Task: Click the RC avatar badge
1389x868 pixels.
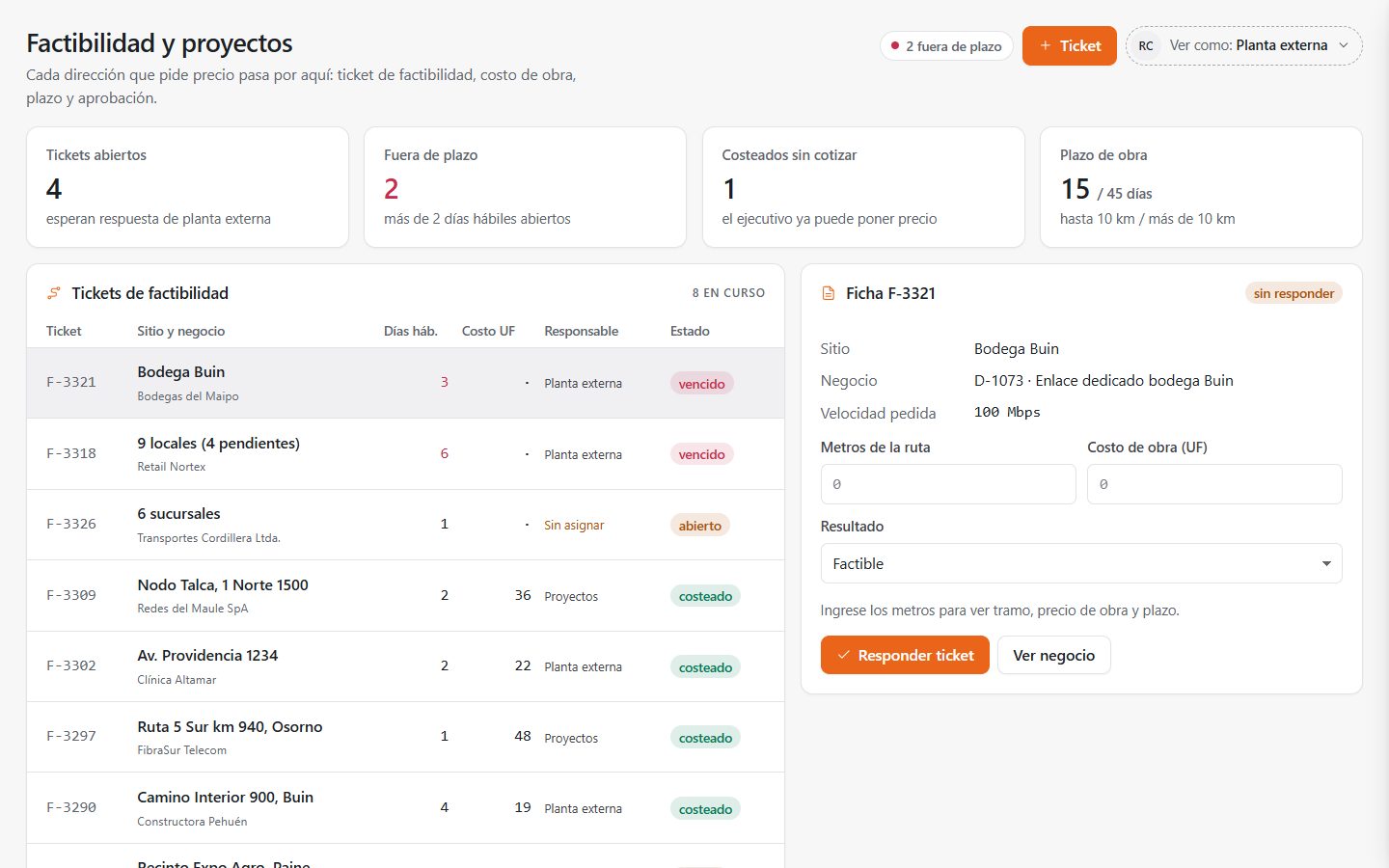Action: [x=1146, y=46]
